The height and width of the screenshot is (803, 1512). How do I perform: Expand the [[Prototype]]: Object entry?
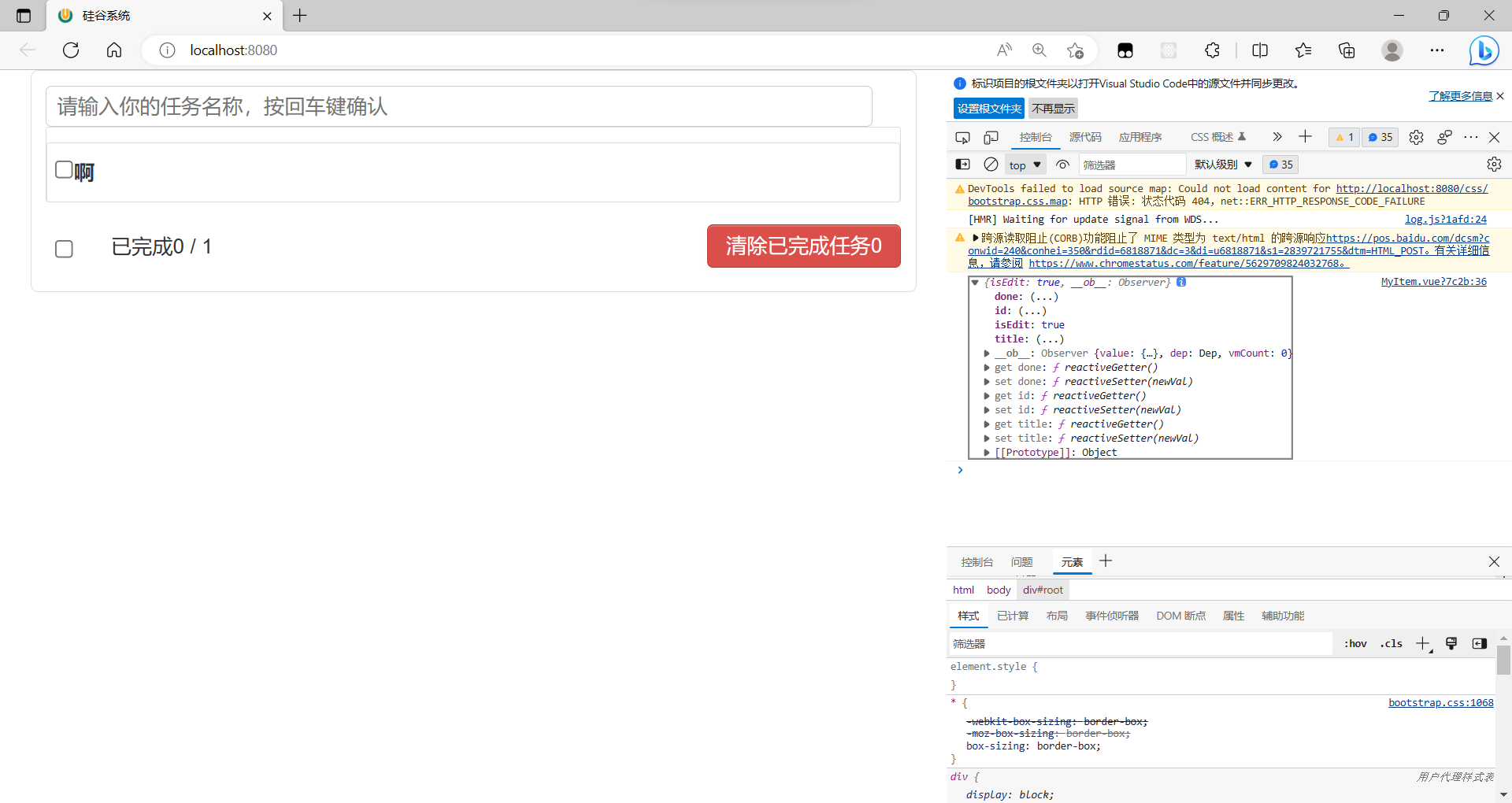988,453
